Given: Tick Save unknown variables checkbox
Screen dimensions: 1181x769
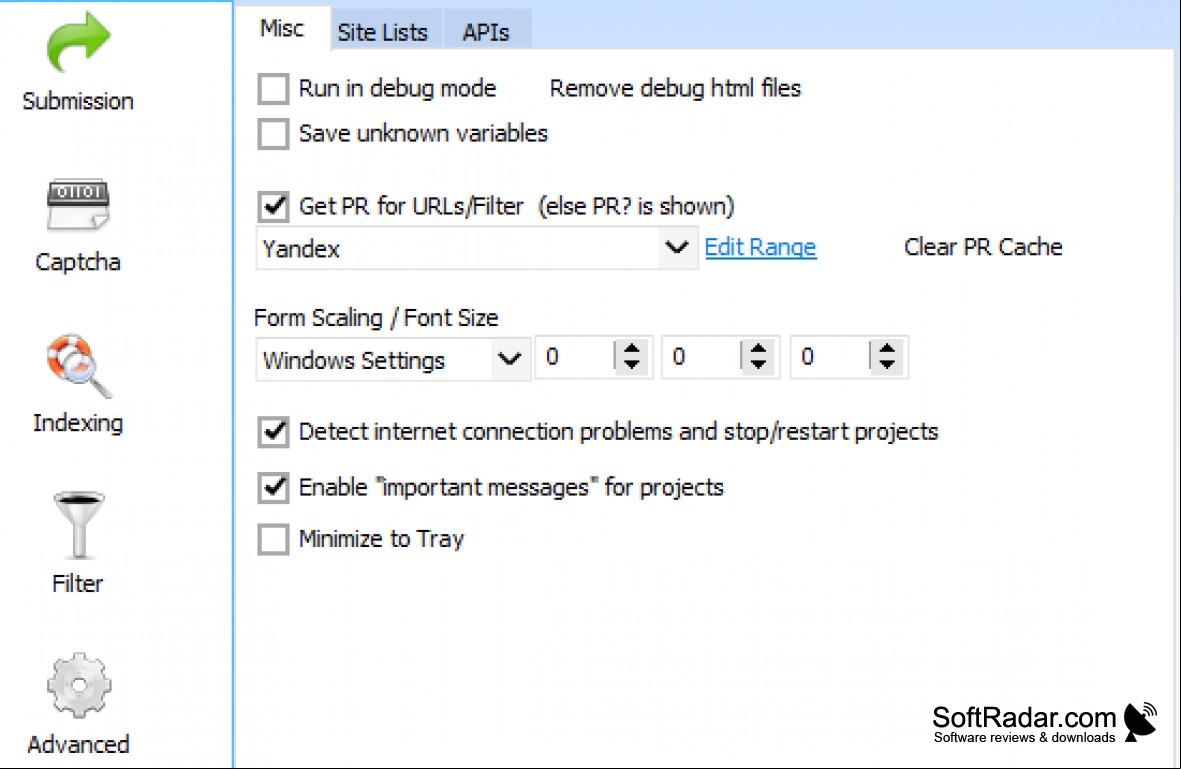Looking at the screenshot, I should pos(273,134).
